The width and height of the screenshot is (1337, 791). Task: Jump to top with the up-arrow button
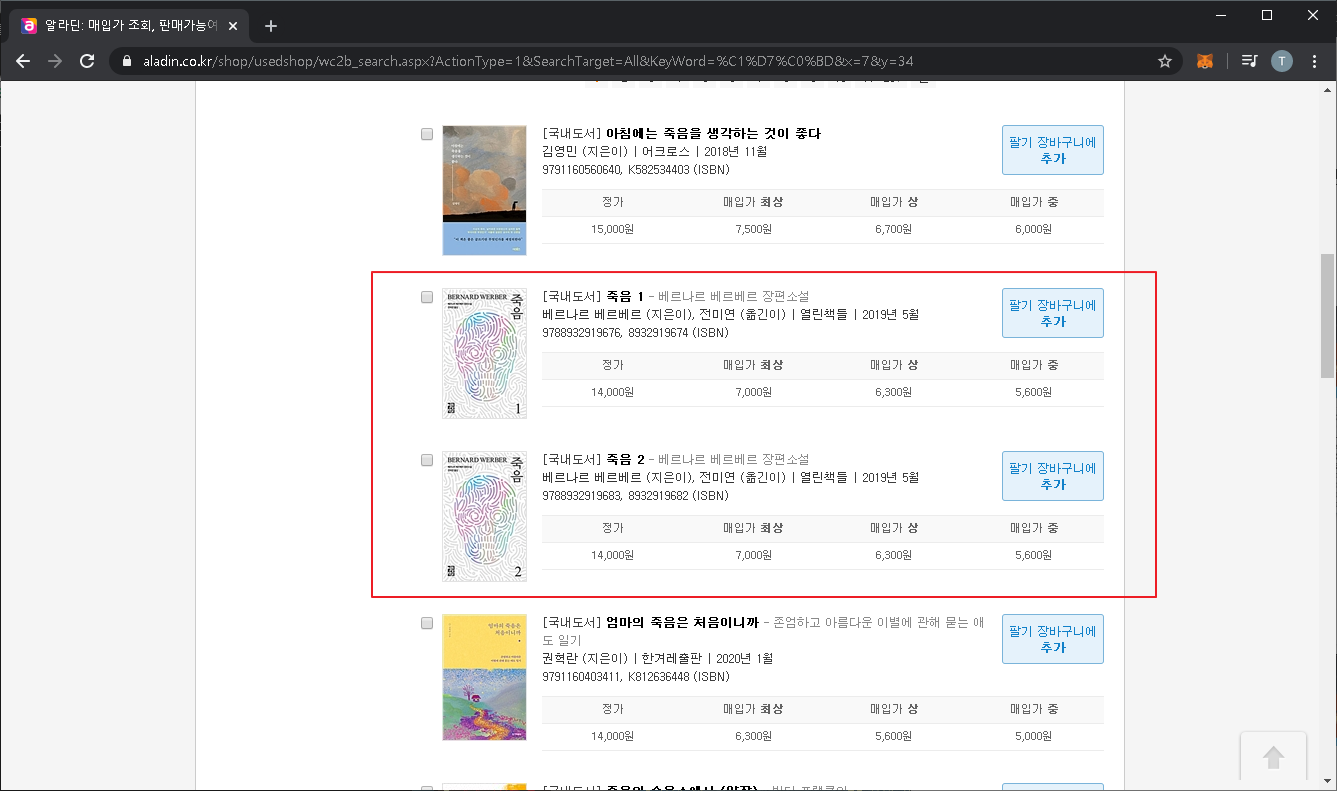pos(1273,758)
